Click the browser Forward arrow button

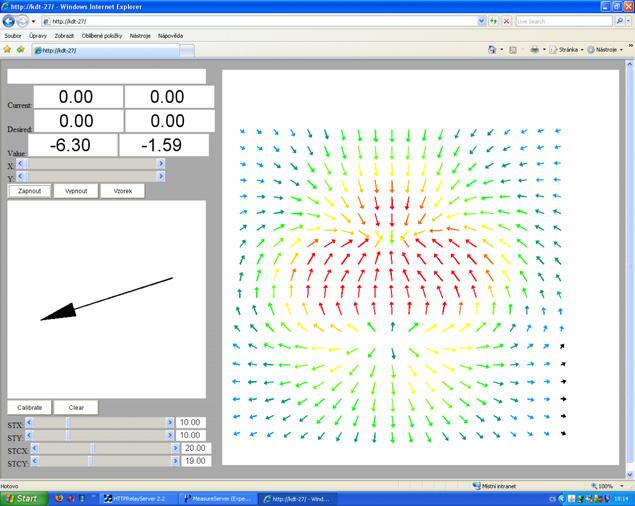pyautogui.click(x=23, y=21)
